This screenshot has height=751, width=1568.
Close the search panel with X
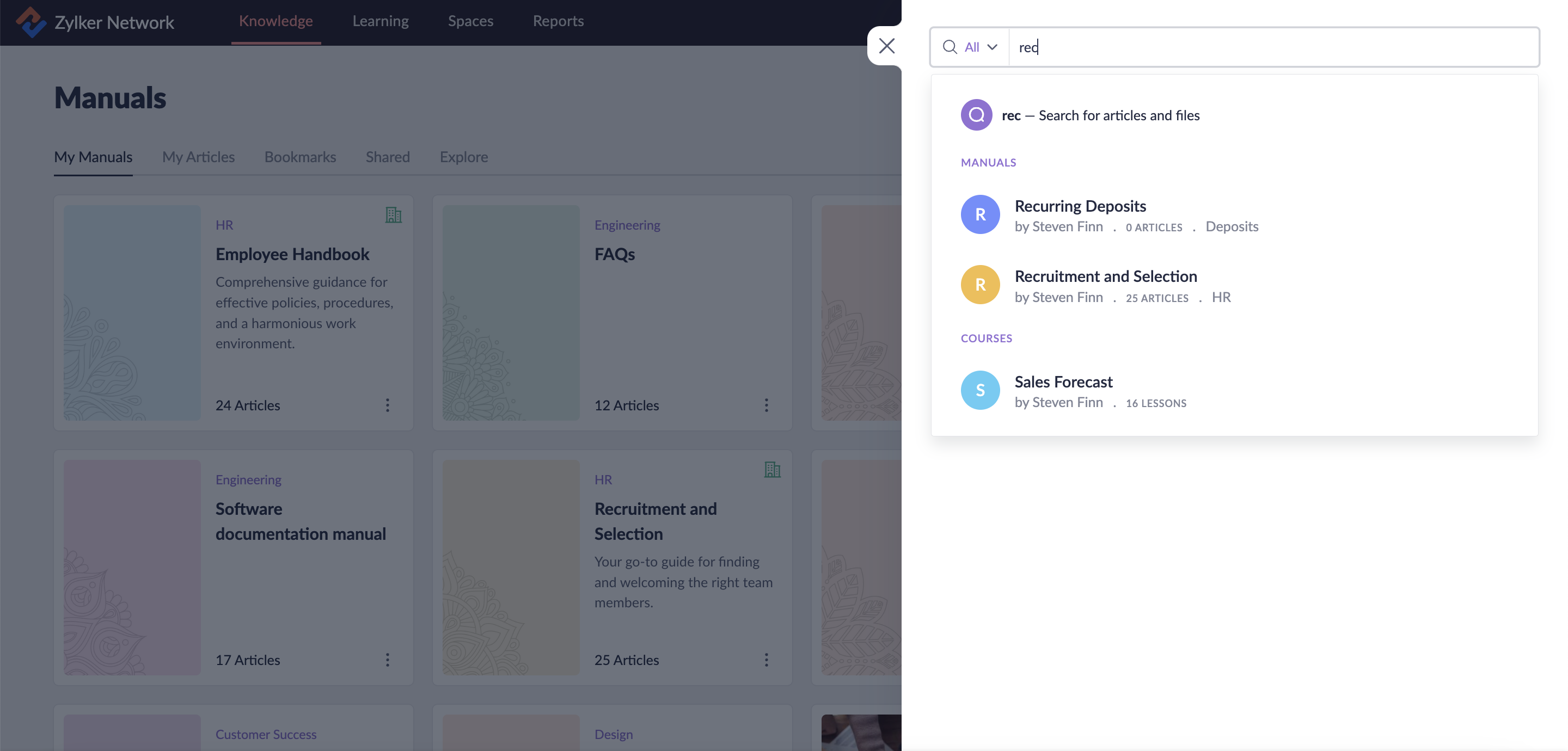point(886,46)
